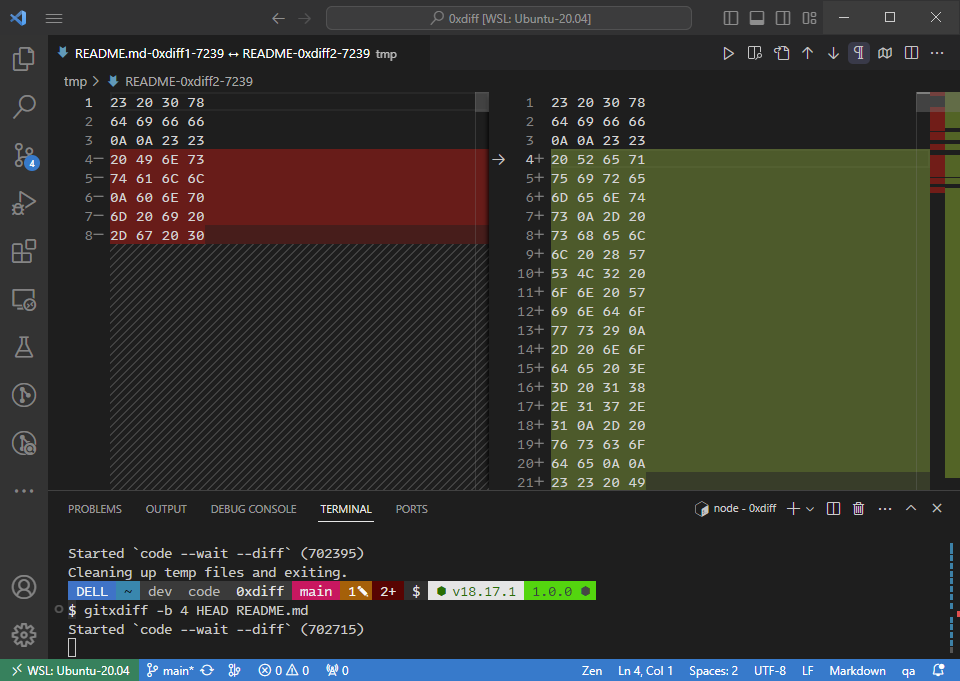Open the Extensions view
The width and height of the screenshot is (960, 681).
click(24, 251)
